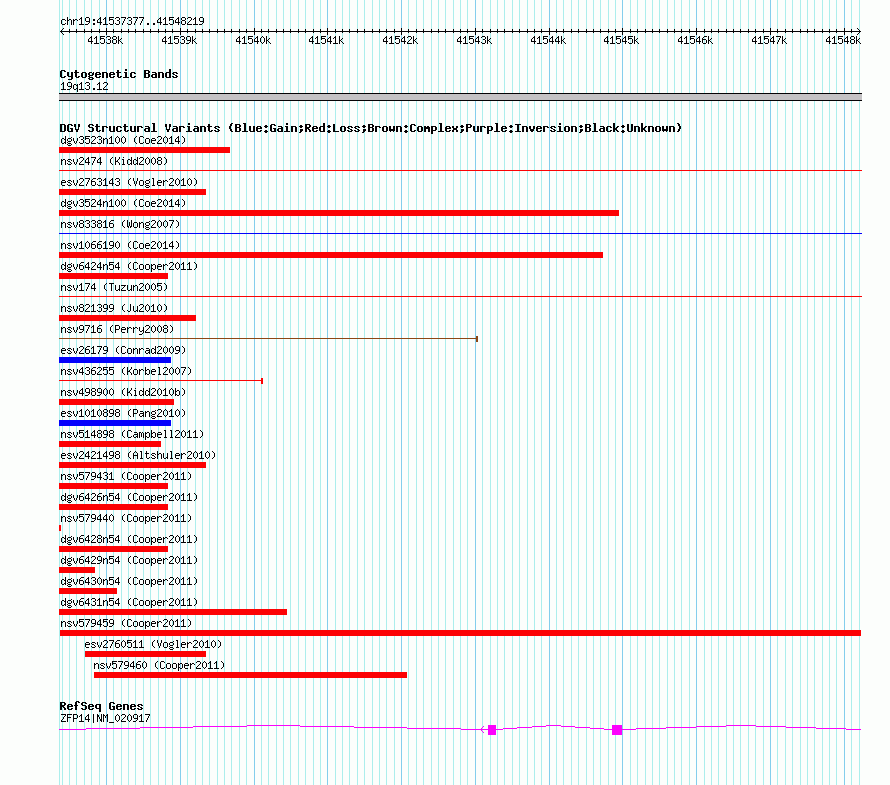
Task: Select nsv9716 (Perry2008) label
Action: click(x=117, y=329)
